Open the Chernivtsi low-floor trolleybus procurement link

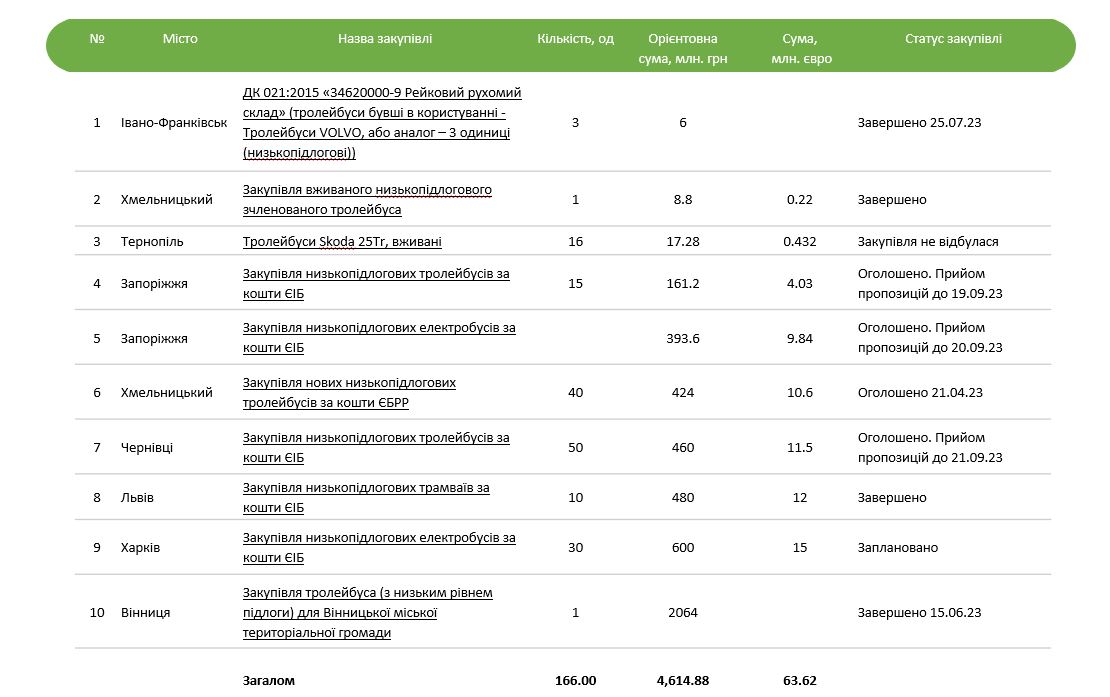tap(376, 447)
